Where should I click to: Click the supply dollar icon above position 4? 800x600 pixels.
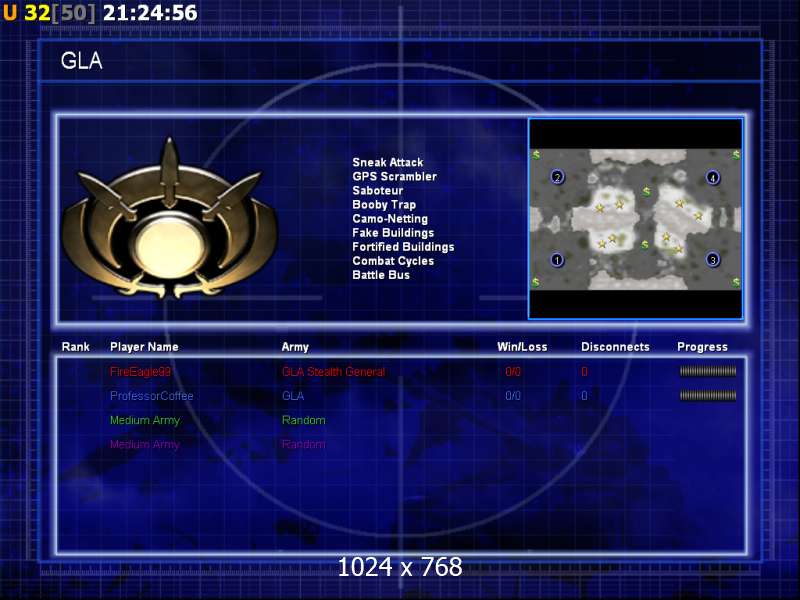[736, 155]
